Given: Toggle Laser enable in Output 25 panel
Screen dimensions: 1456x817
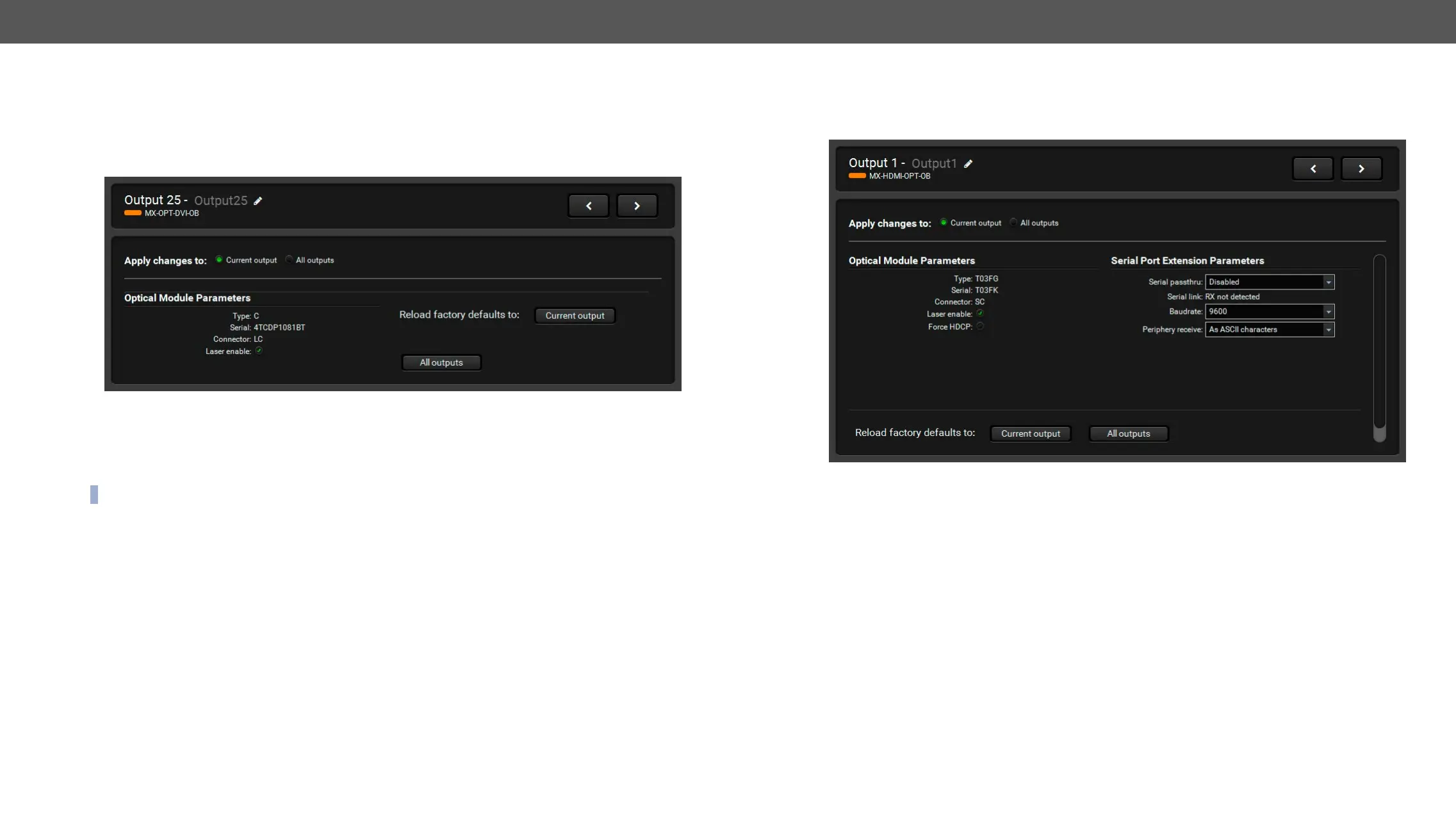Looking at the screenshot, I should (259, 351).
